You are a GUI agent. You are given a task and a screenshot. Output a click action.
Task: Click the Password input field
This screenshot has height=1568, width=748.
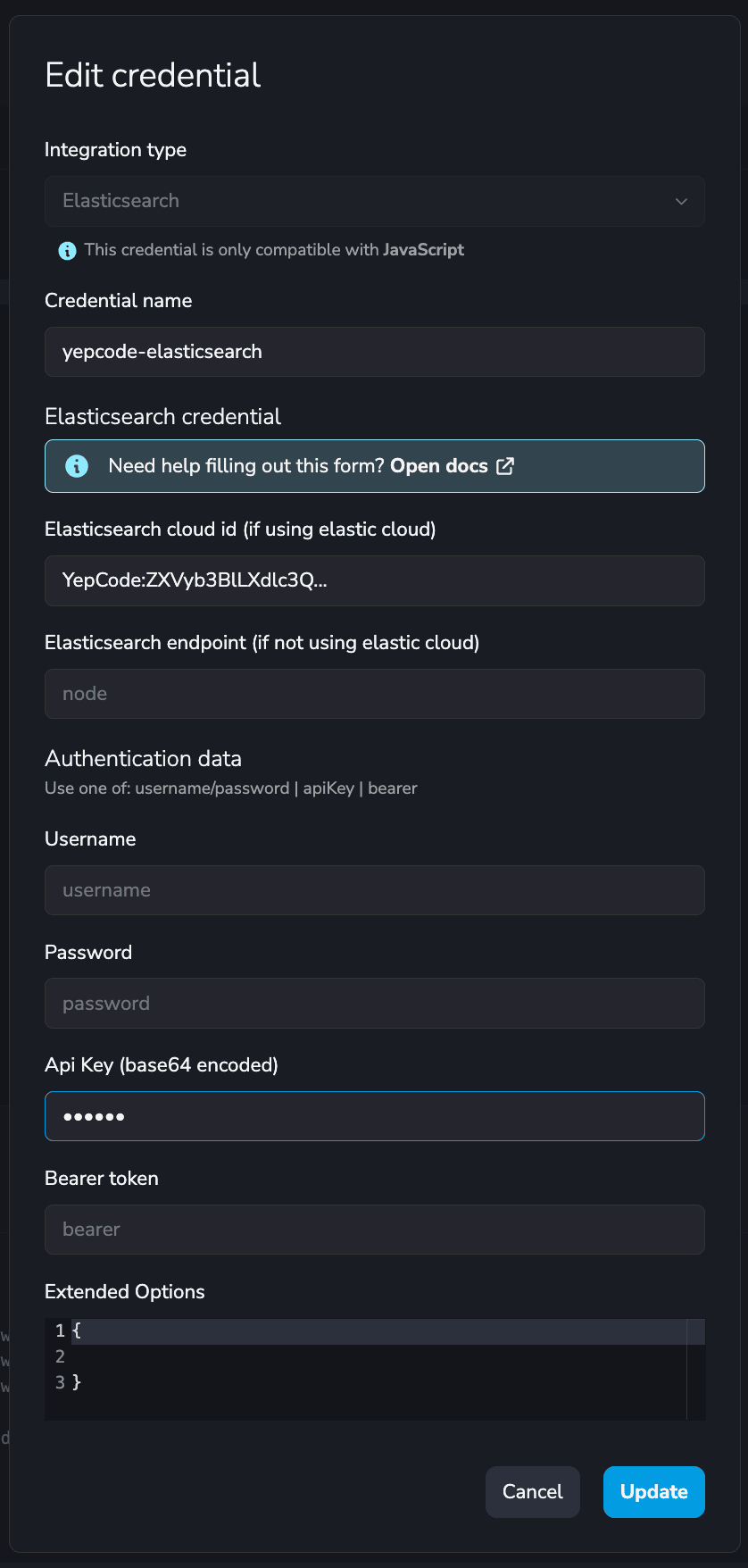(375, 1004)
